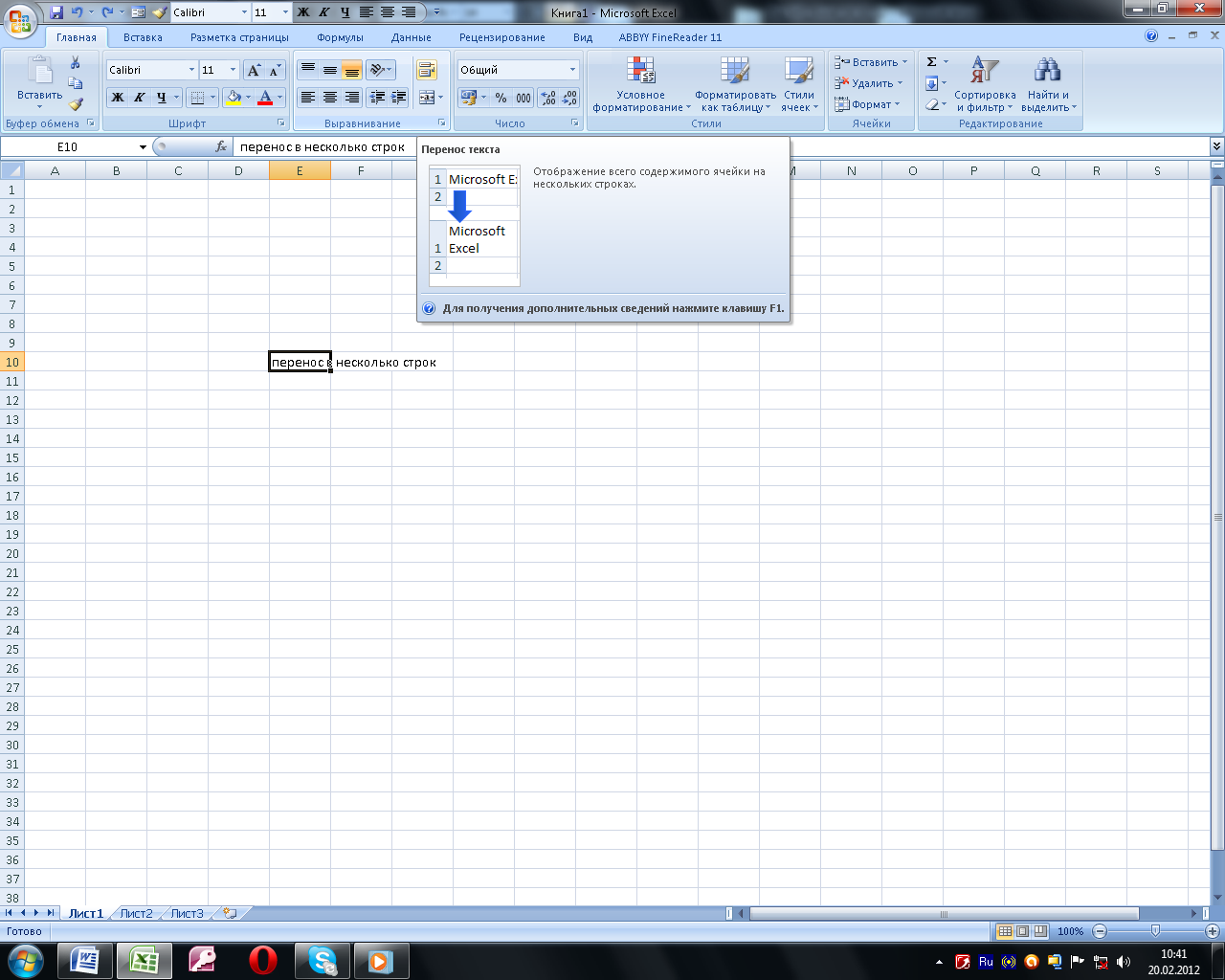Click the zoom slider thumb in status bar
Viewport: 1225px width, 980px height.
tap(1155, 931)
